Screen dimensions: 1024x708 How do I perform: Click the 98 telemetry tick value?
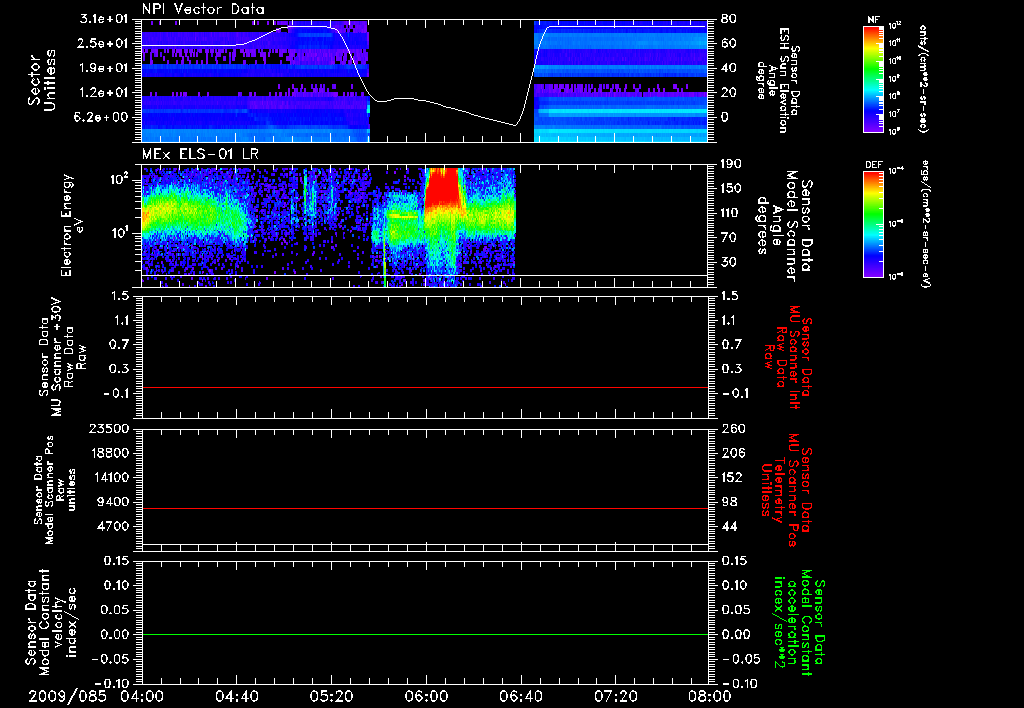(728, 502)
